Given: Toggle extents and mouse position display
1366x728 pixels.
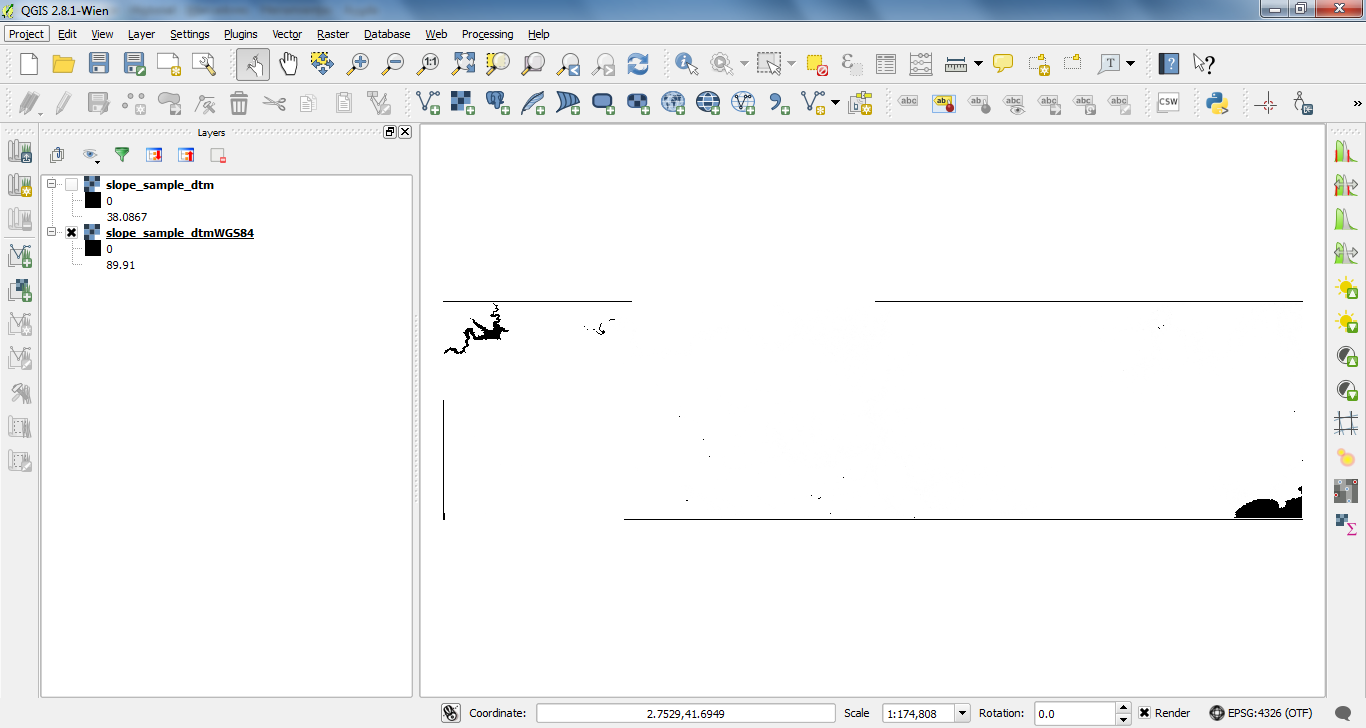Looking at the screenshot, I should [451, 713].
